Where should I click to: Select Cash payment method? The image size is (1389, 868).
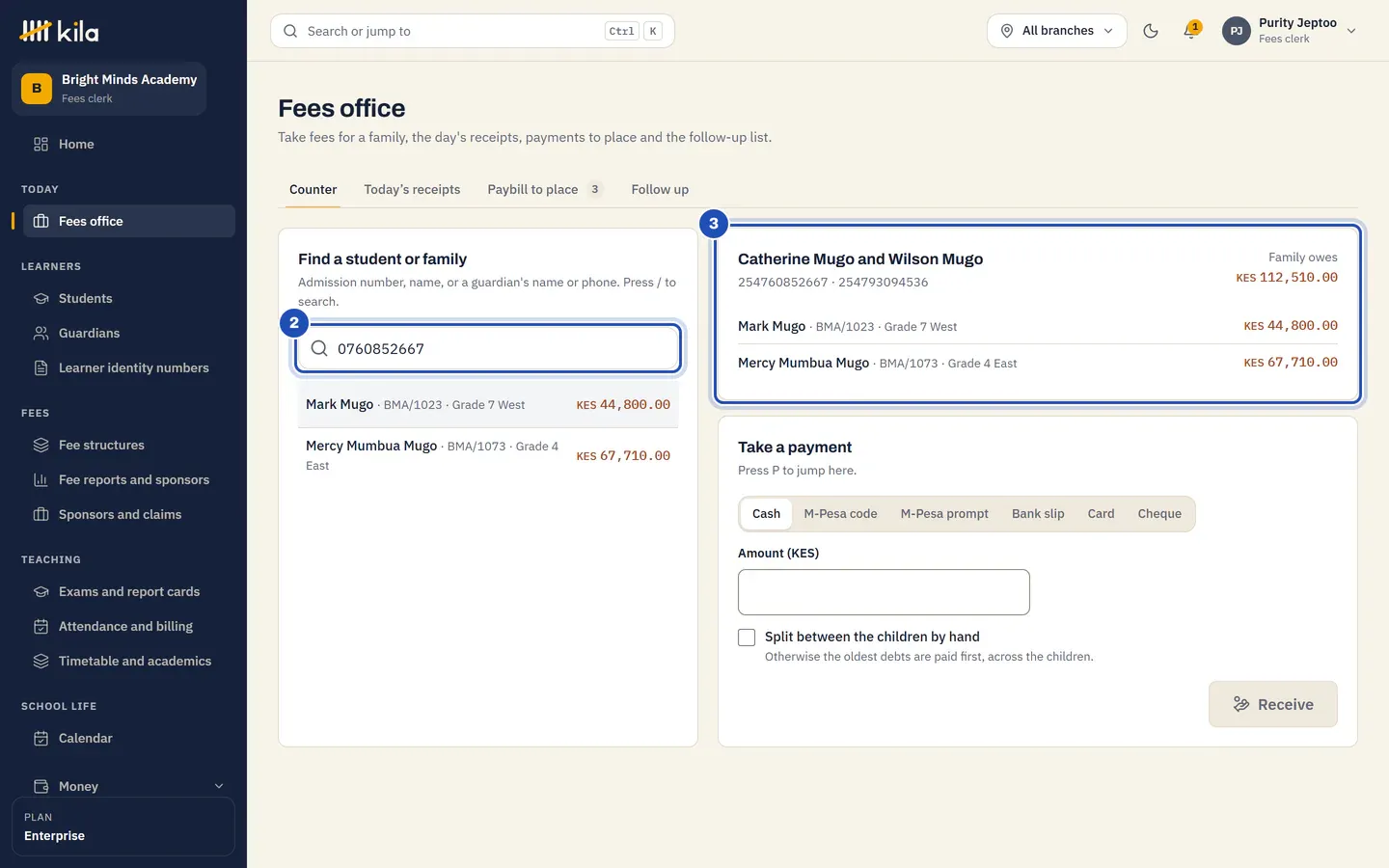766,514
